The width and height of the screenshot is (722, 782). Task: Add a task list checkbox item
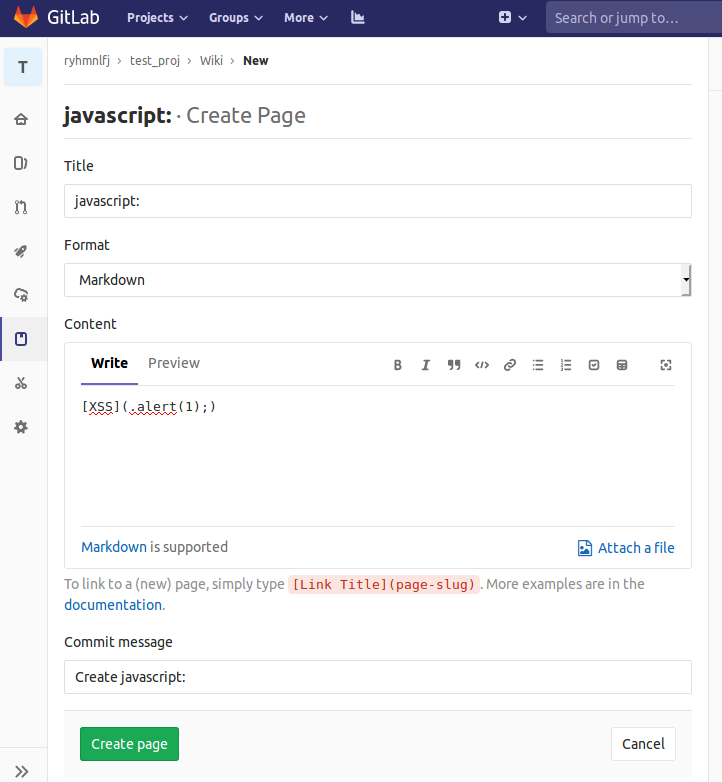pyautogui.click(x=594, y=365)
